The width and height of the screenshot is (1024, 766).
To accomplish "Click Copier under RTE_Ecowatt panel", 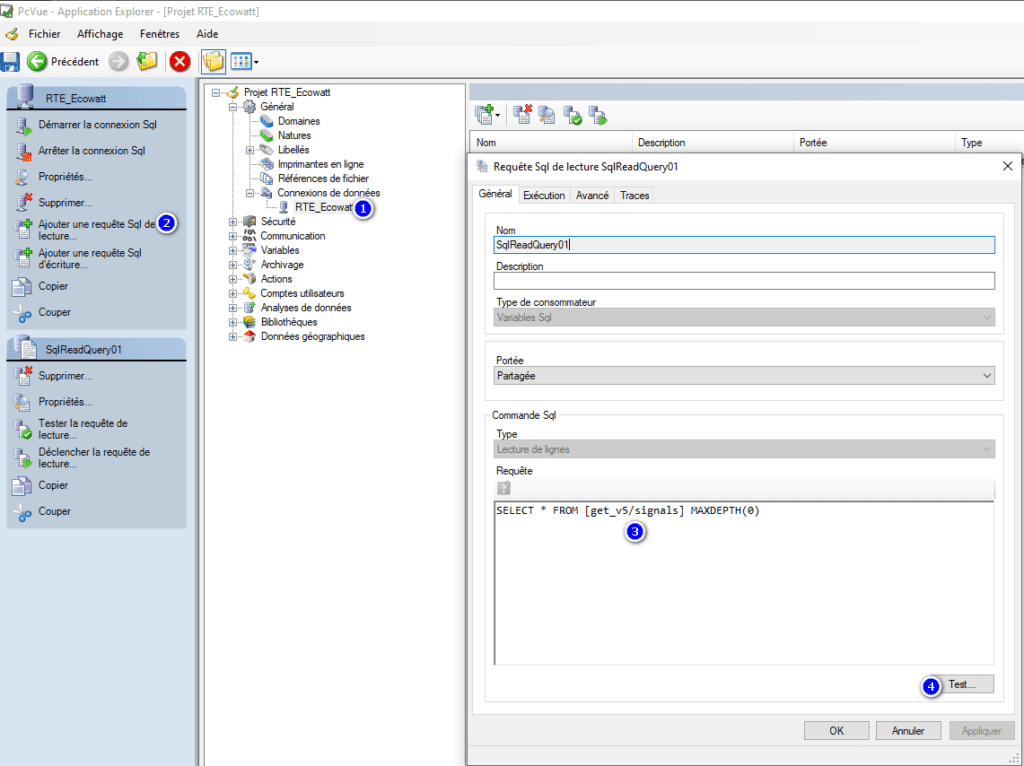I will (53, 286).
